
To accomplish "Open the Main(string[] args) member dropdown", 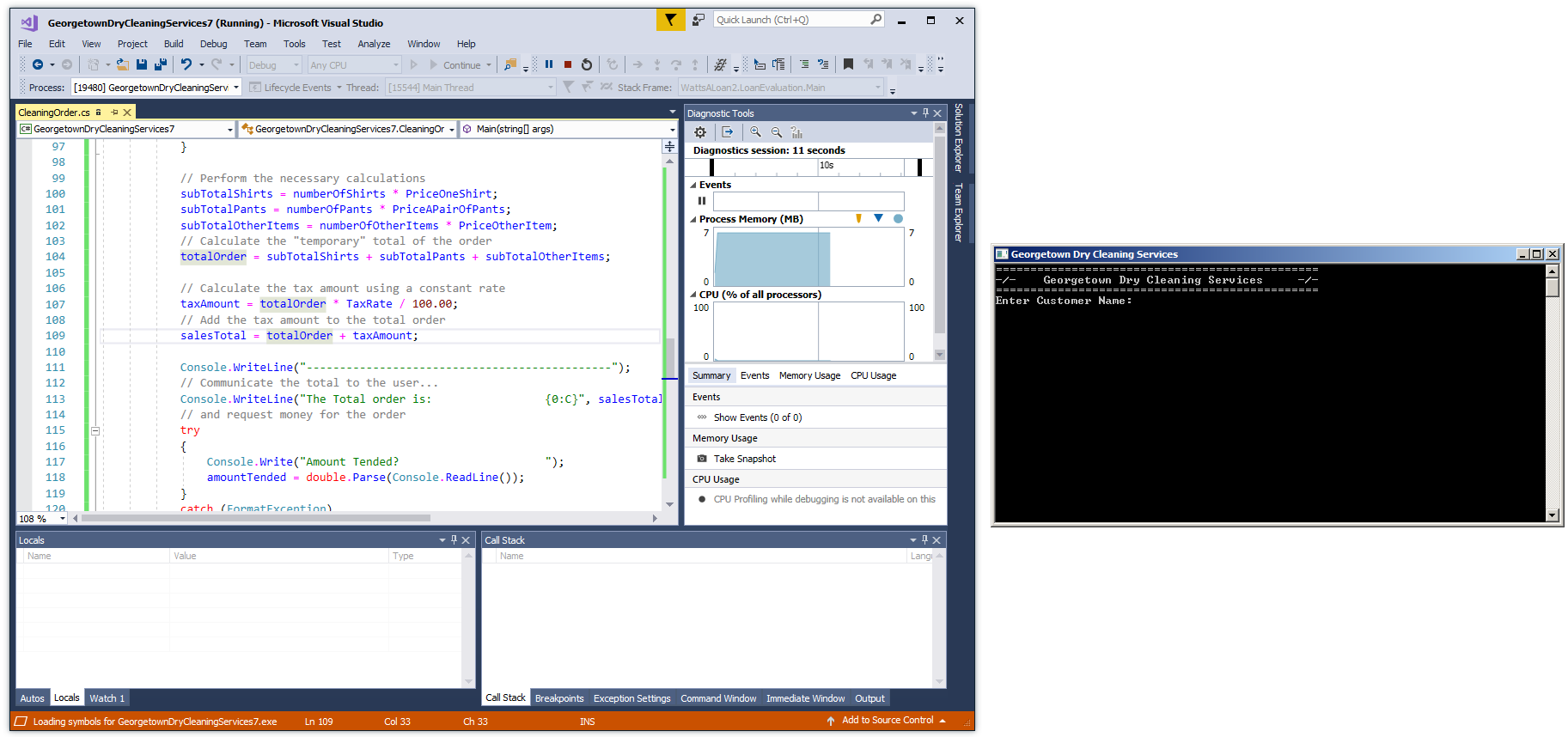I will click(672, 130).
